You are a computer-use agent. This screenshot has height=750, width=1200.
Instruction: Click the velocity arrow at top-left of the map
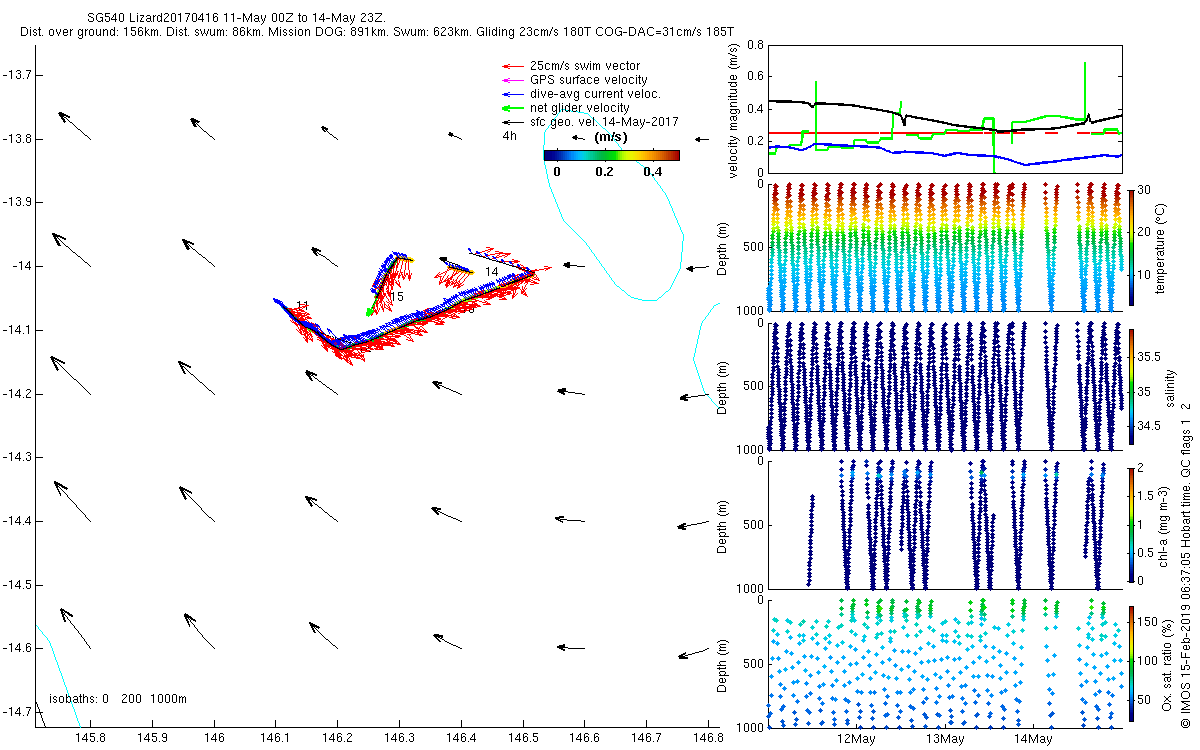74,125
